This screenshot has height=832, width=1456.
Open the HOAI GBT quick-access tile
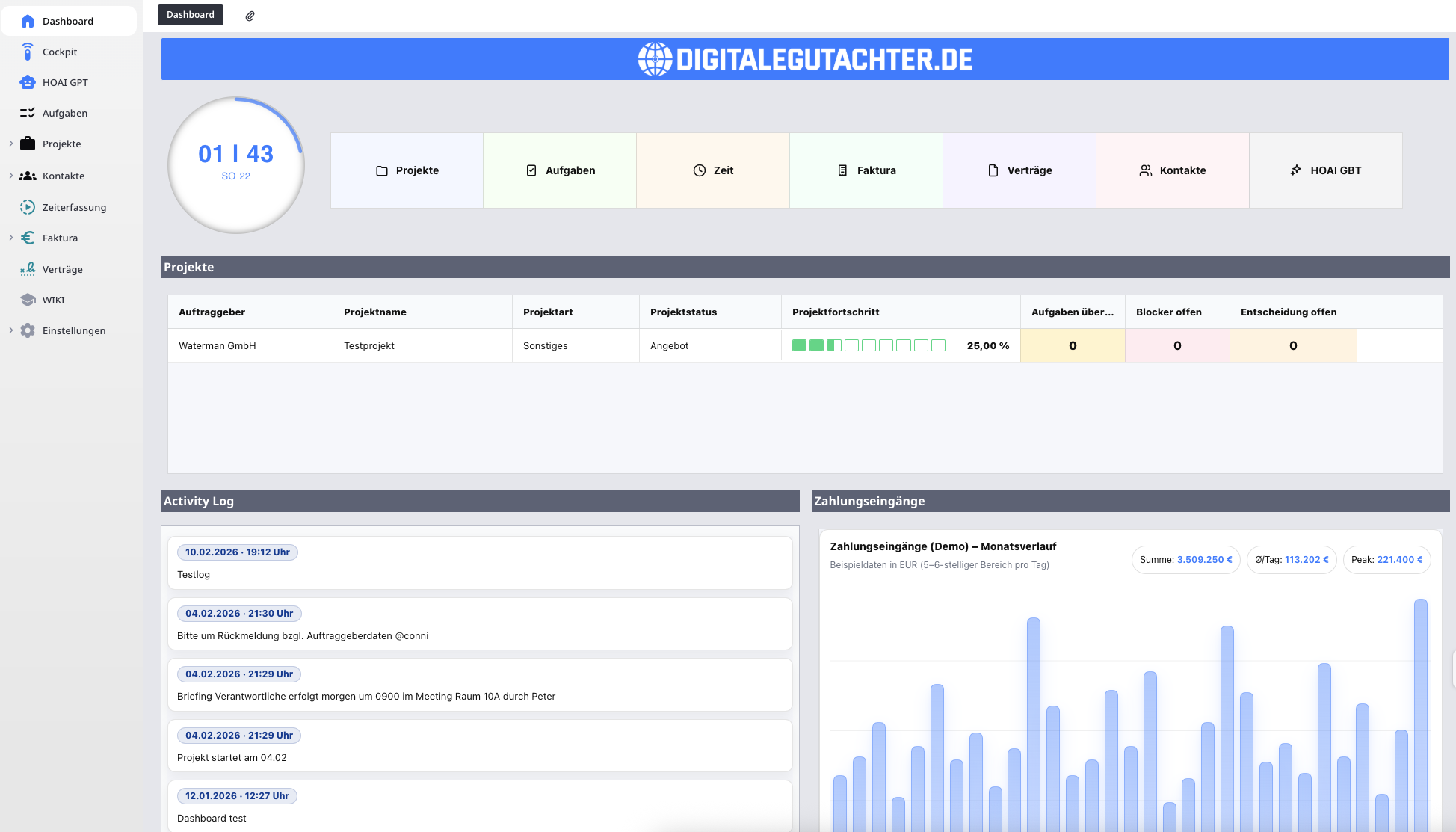1326,170
